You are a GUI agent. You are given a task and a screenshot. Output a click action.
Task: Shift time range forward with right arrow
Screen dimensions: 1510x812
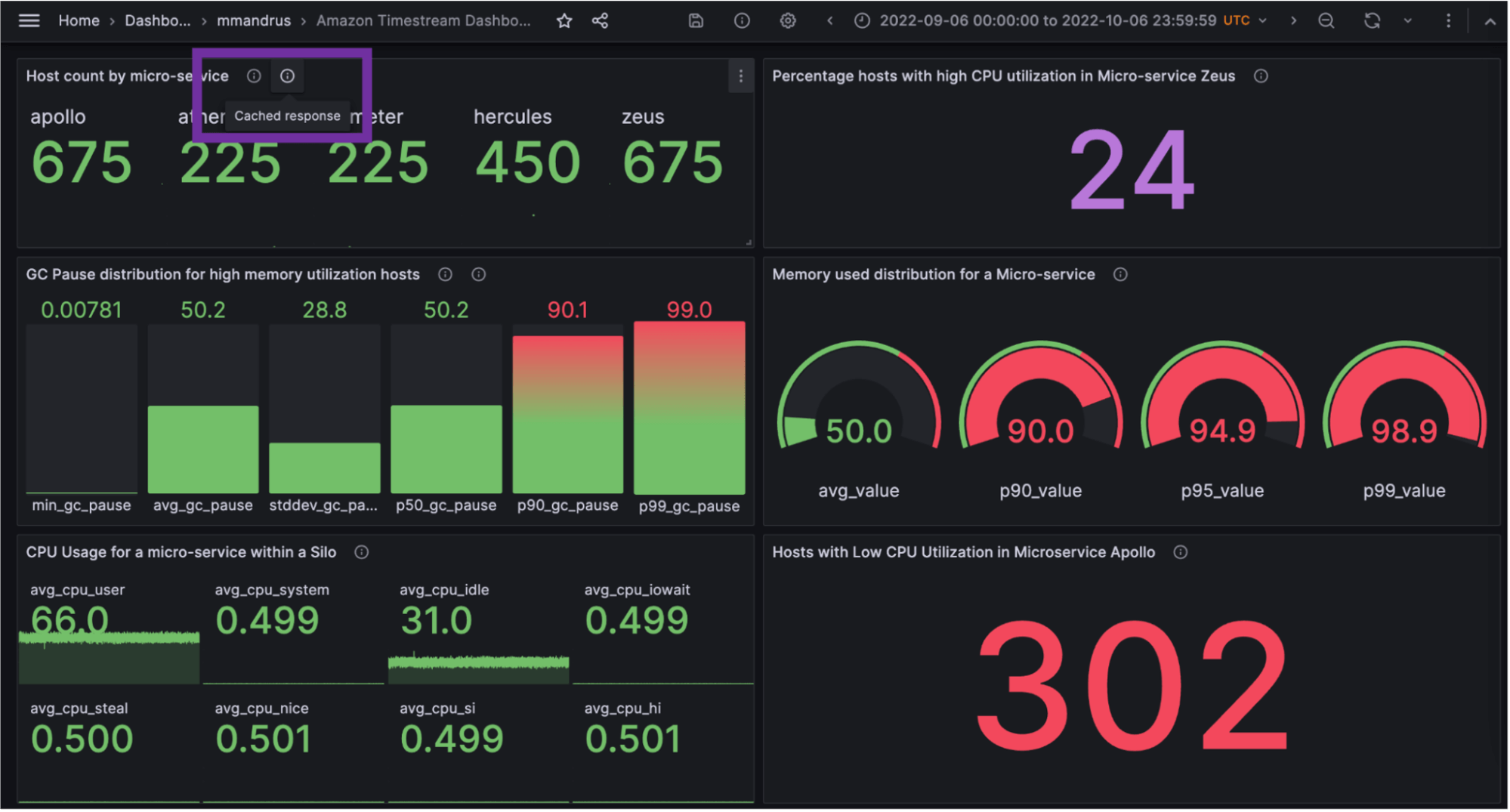[1293, 20]
